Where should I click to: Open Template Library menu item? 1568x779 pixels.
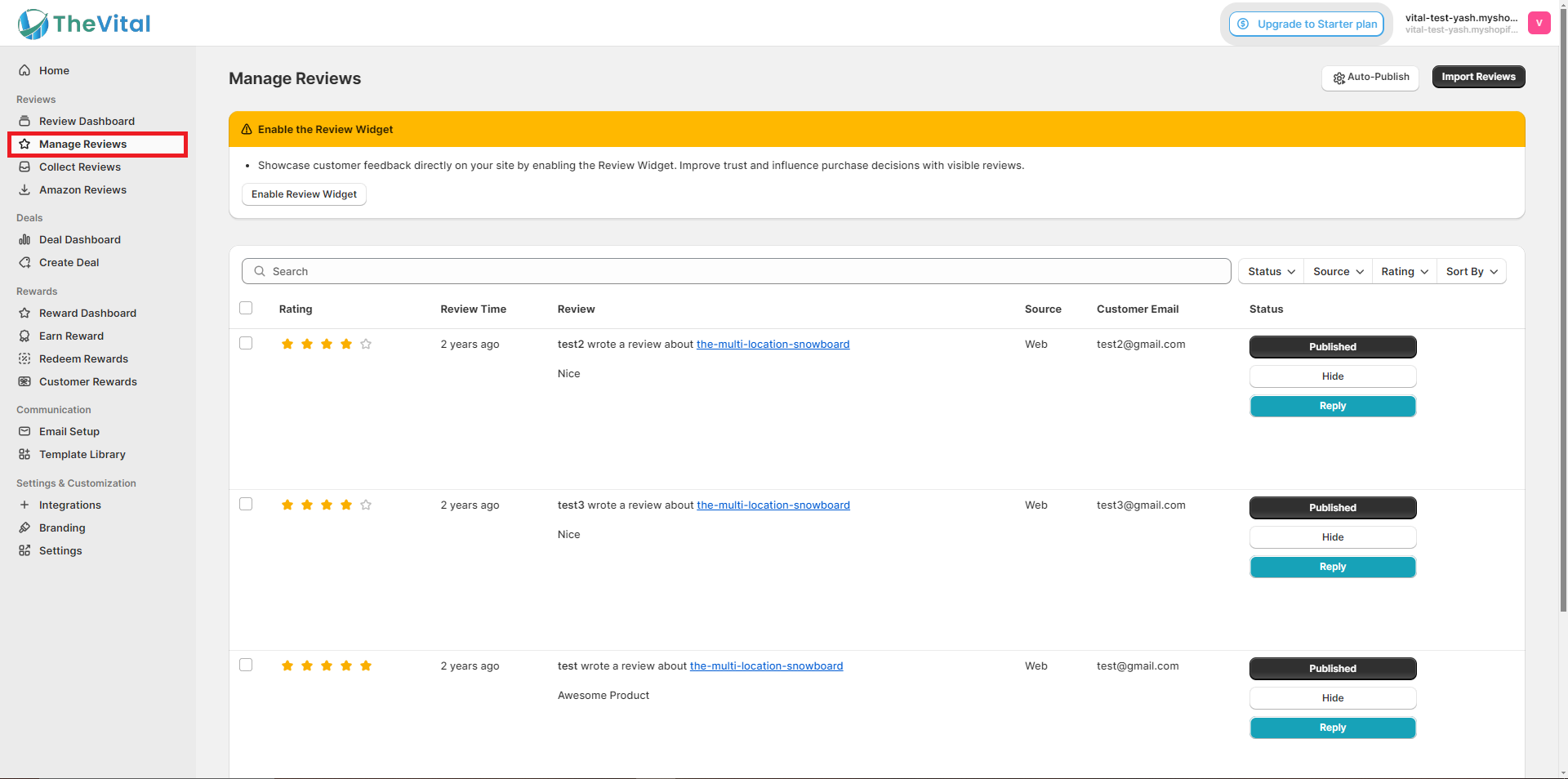(x=82, y=454)
